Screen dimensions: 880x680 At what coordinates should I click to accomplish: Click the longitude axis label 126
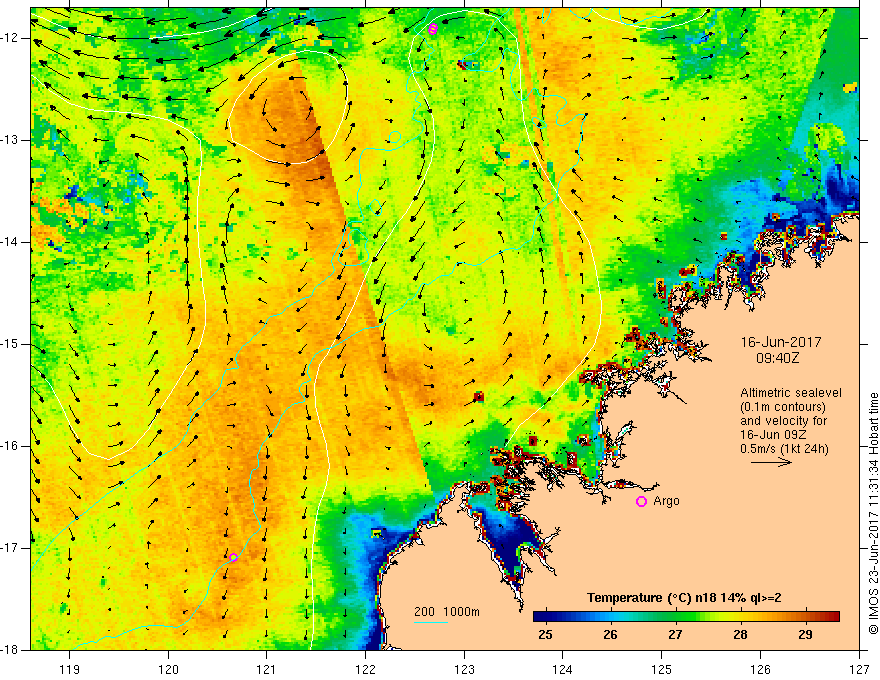click(x=760, y=669)
